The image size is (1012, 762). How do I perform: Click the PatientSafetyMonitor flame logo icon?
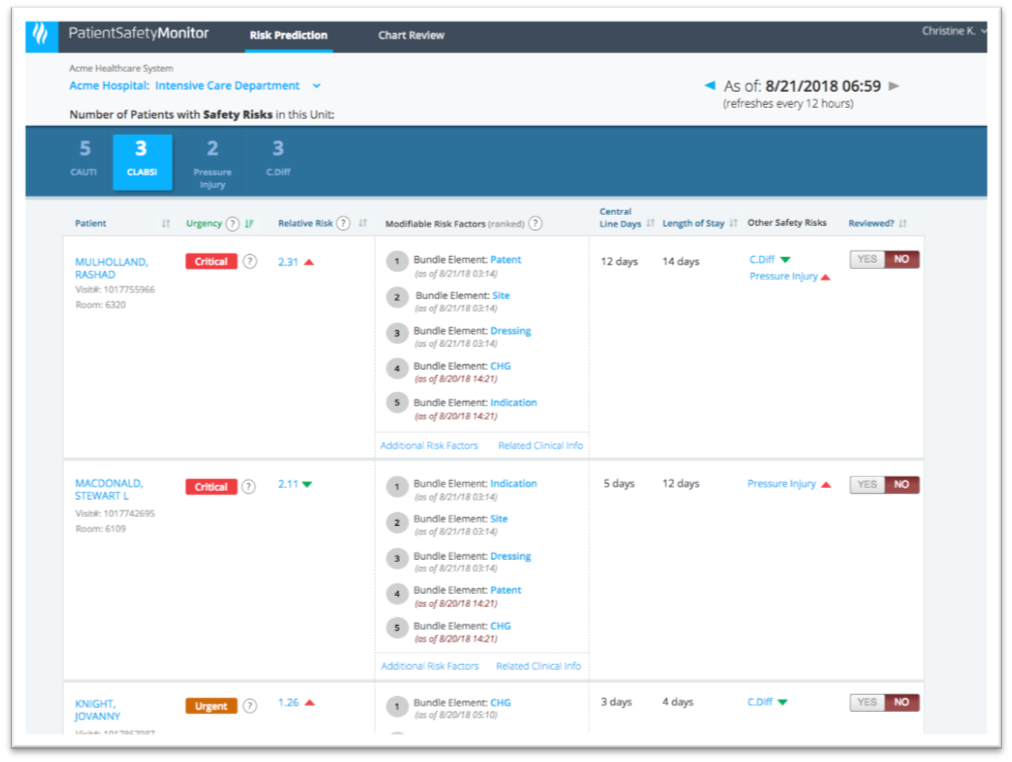click(x=39, y=34)
